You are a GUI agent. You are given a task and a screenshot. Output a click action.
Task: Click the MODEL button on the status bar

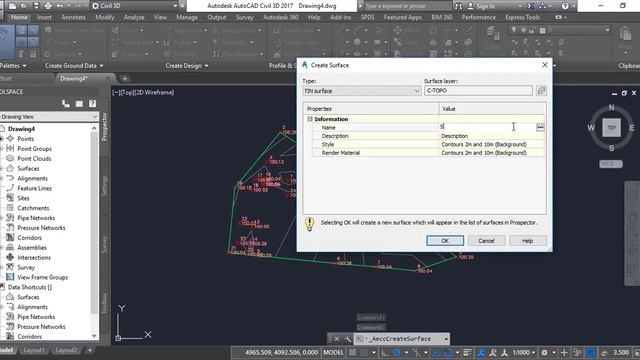pos(333,352)
